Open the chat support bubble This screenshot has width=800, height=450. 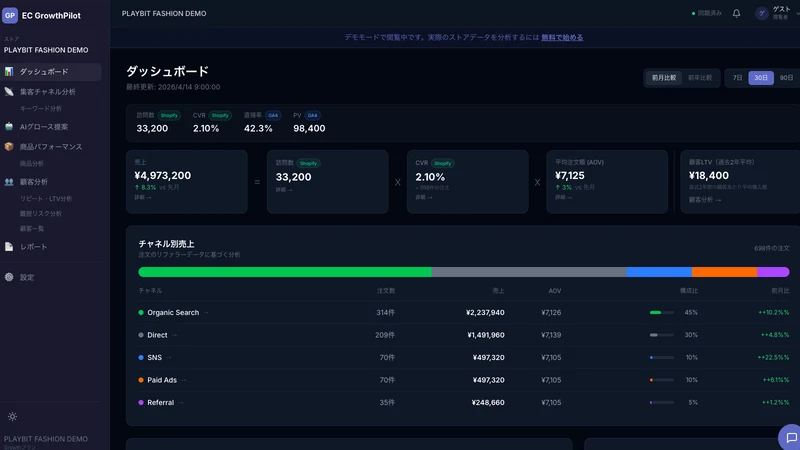[790, 438]
